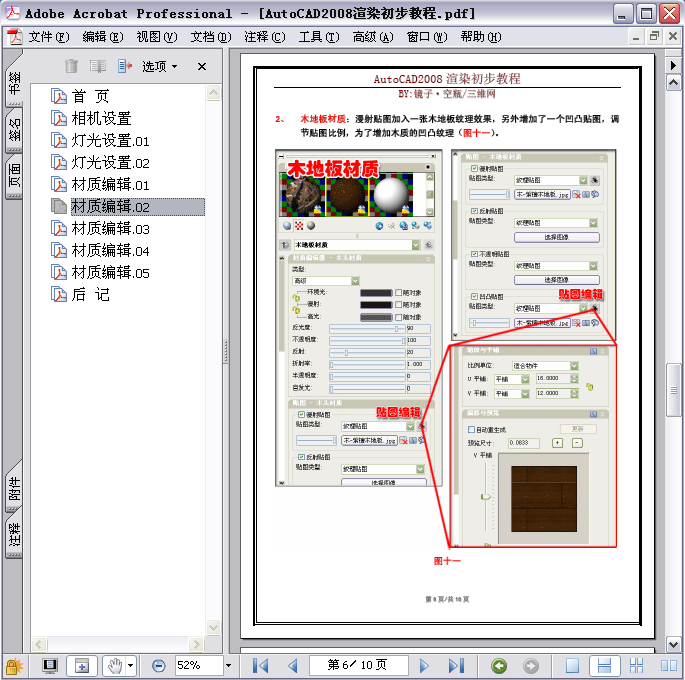Click expand current bookmark icon
The width and height of the screenshot is (685, 680).
coord(125,66)
